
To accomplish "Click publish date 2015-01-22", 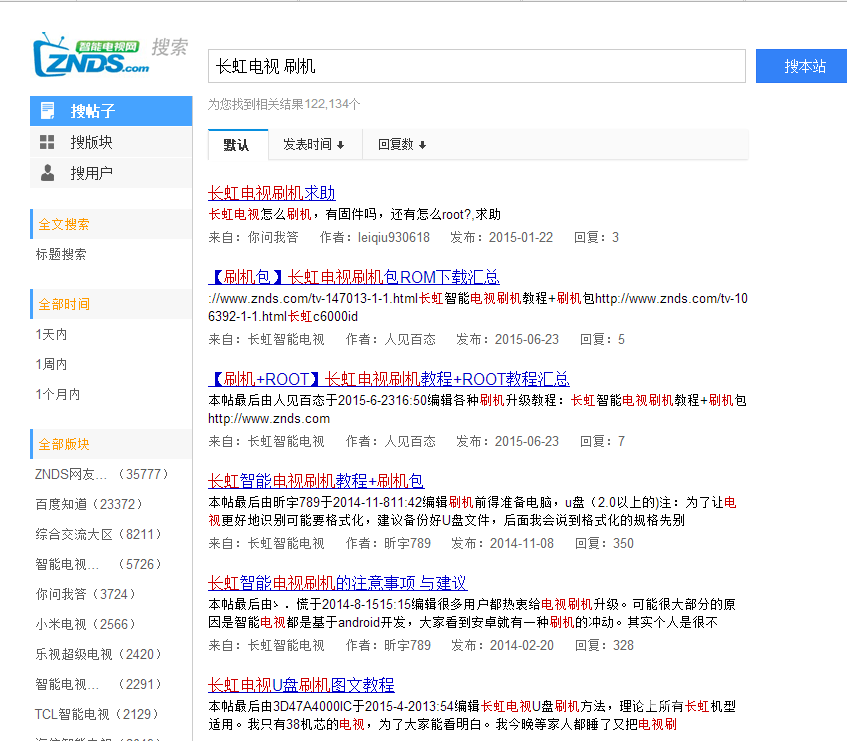I will pyautogui.click(x=521, y=237).
